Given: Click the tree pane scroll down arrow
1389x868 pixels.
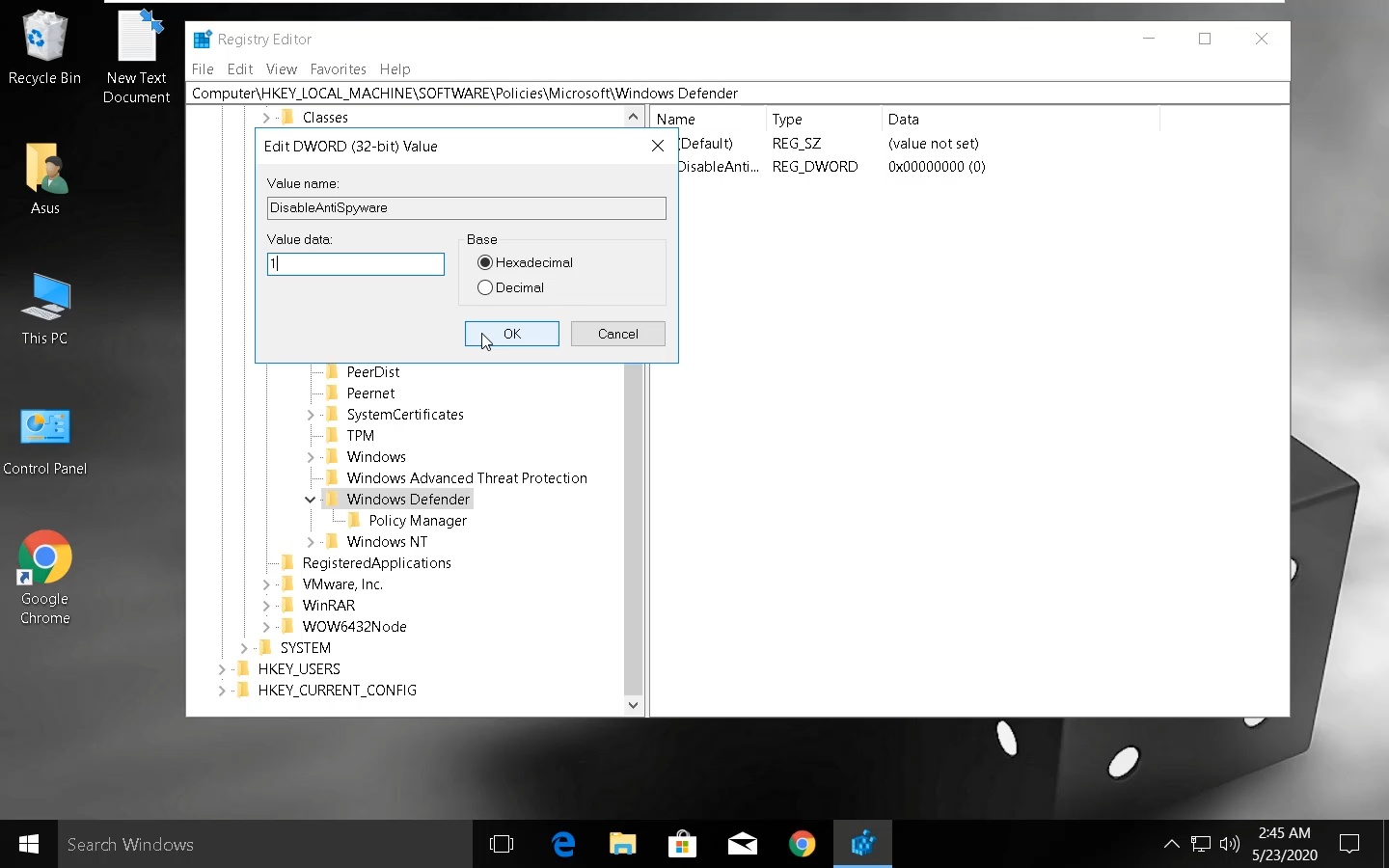Looking at the screenshot, I should click(x=633, y=705).
